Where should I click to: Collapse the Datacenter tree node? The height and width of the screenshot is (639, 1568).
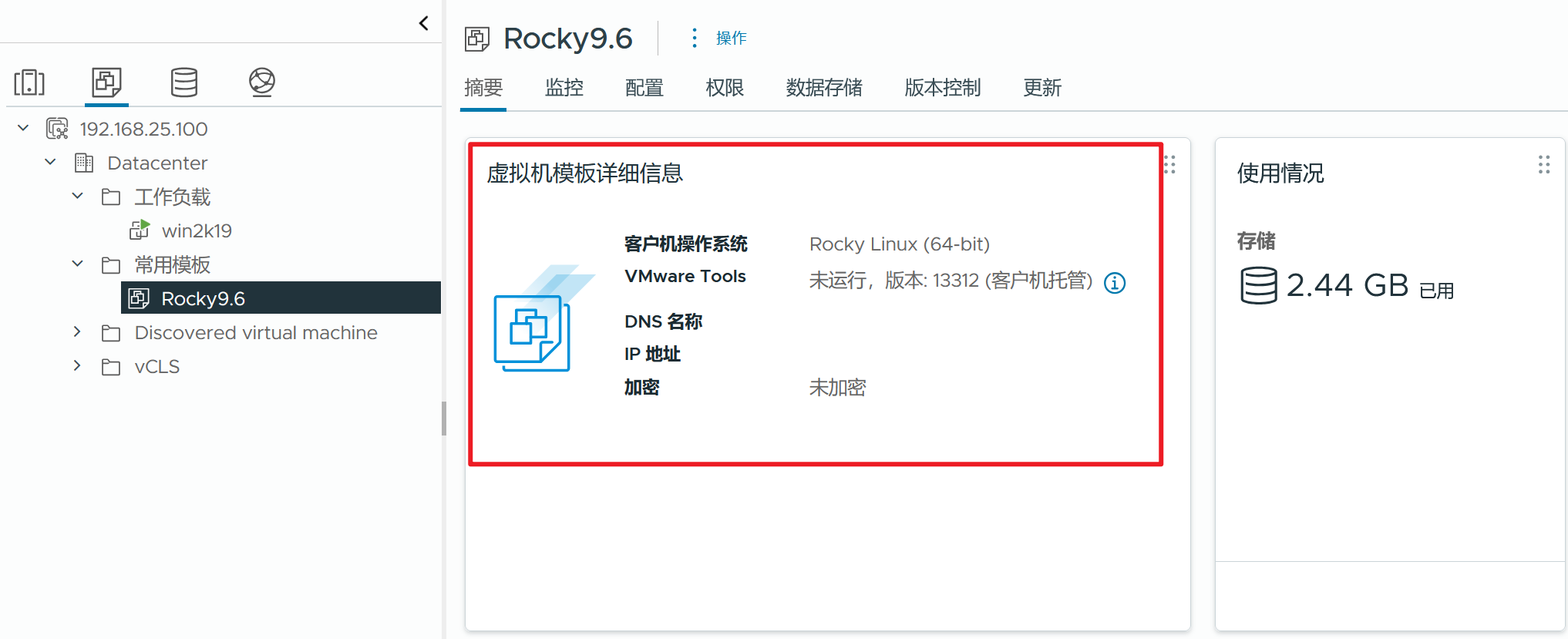[x=50, y=162]
